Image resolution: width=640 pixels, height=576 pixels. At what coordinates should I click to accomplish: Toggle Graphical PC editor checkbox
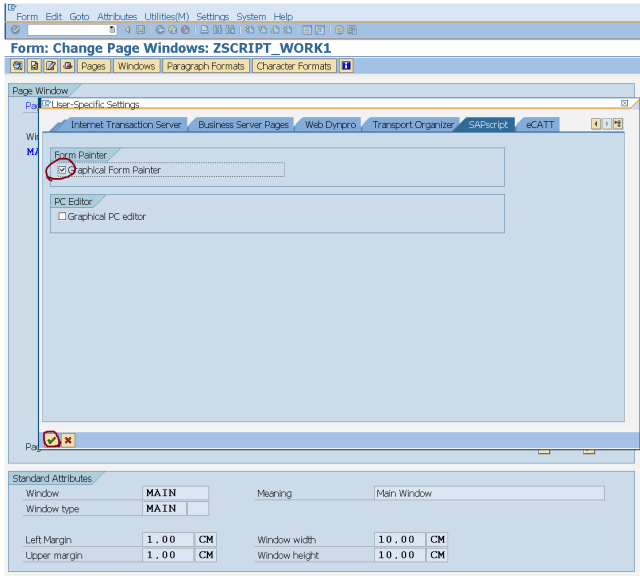(62, 216)
